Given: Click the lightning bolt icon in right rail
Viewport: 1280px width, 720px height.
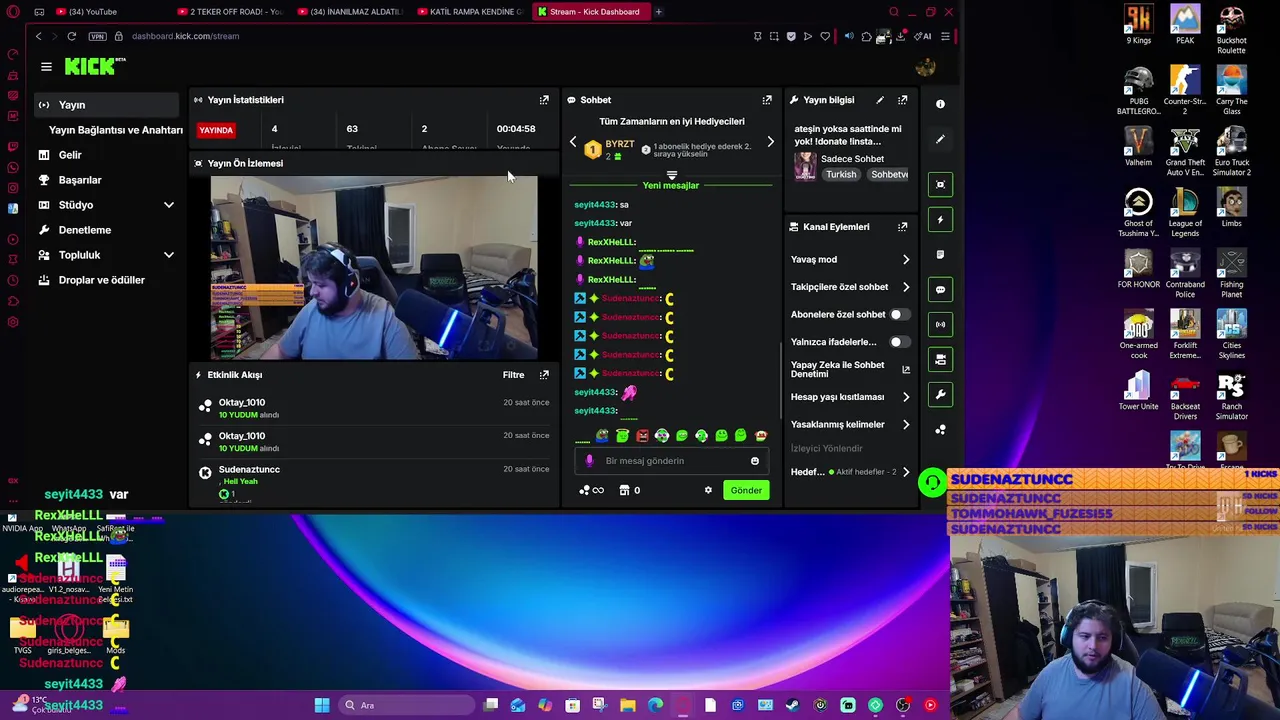Looking at the screenshot, I should point(940,219).
